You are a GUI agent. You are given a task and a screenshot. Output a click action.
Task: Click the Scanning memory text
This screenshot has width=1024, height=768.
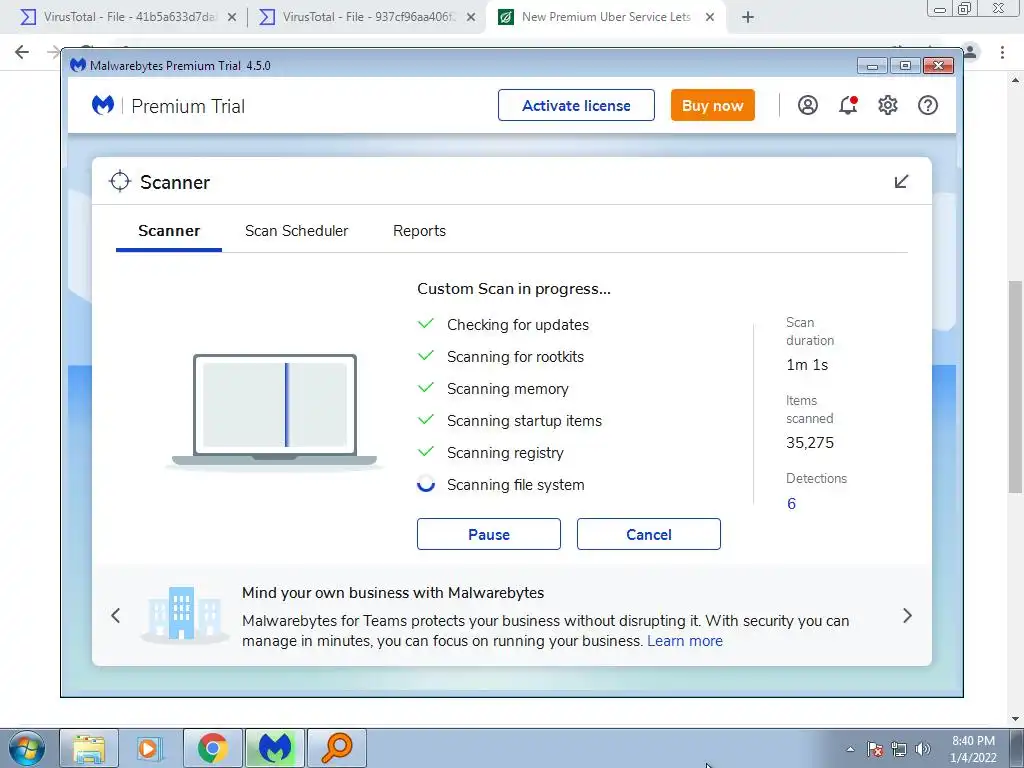point(507,389)
